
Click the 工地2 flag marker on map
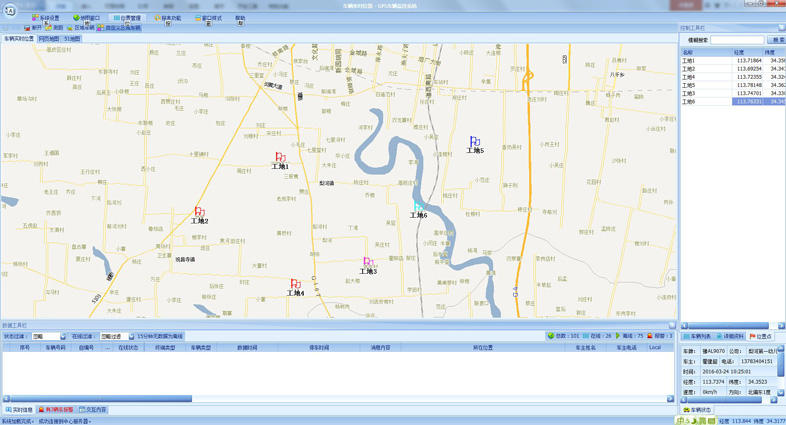[x=199, y=212]
